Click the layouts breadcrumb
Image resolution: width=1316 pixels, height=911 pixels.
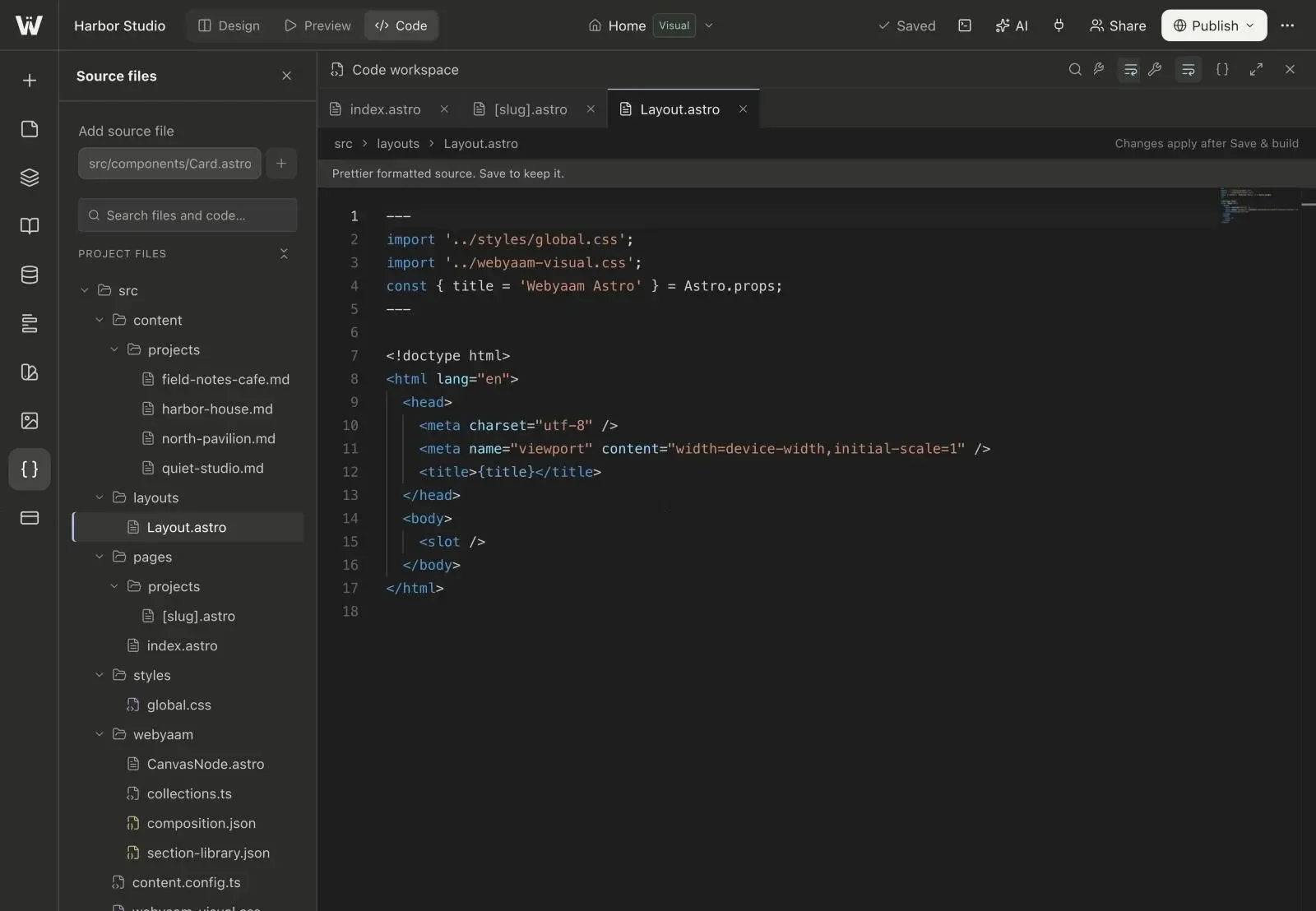(398, 144)
